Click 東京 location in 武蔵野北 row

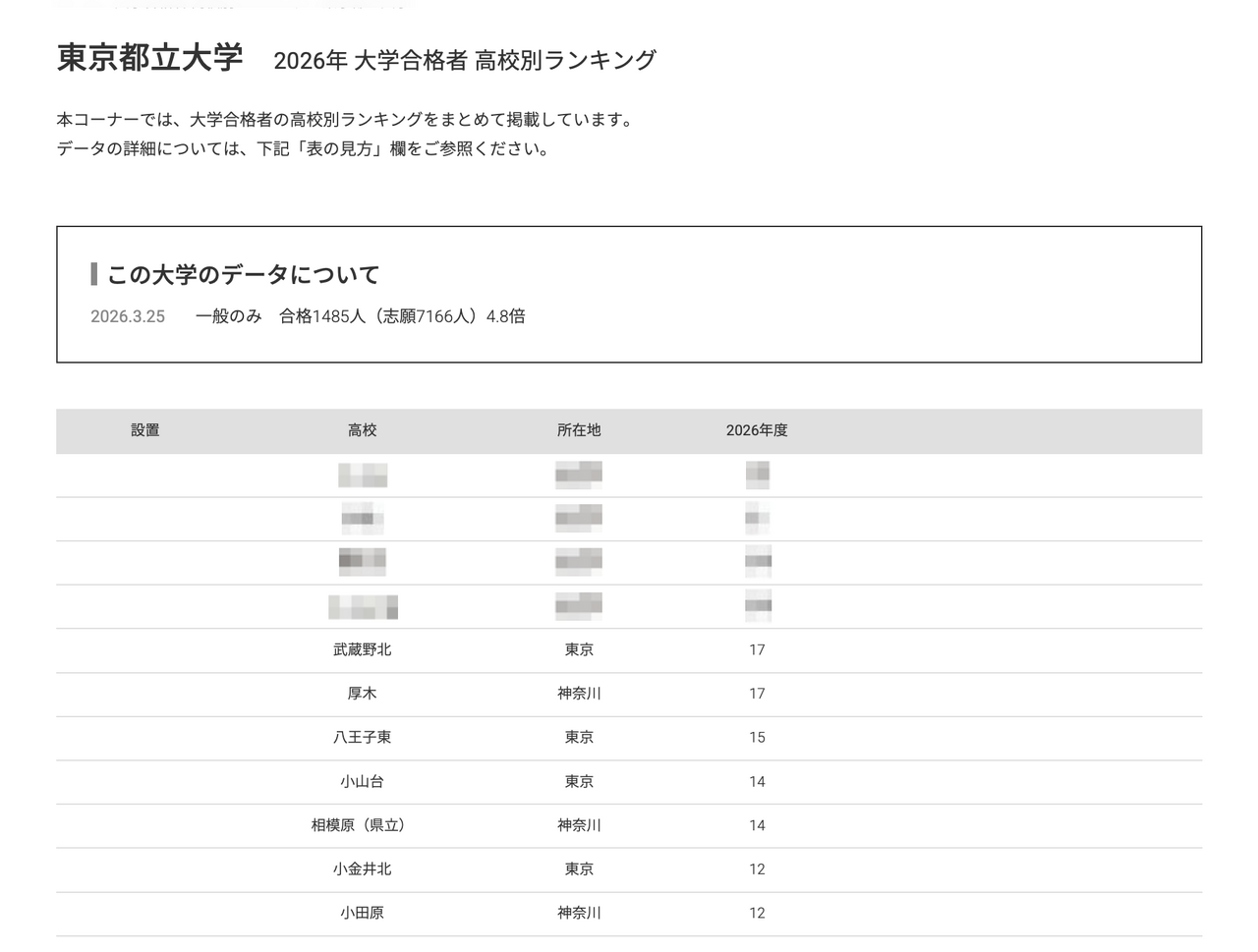[579, 649]
